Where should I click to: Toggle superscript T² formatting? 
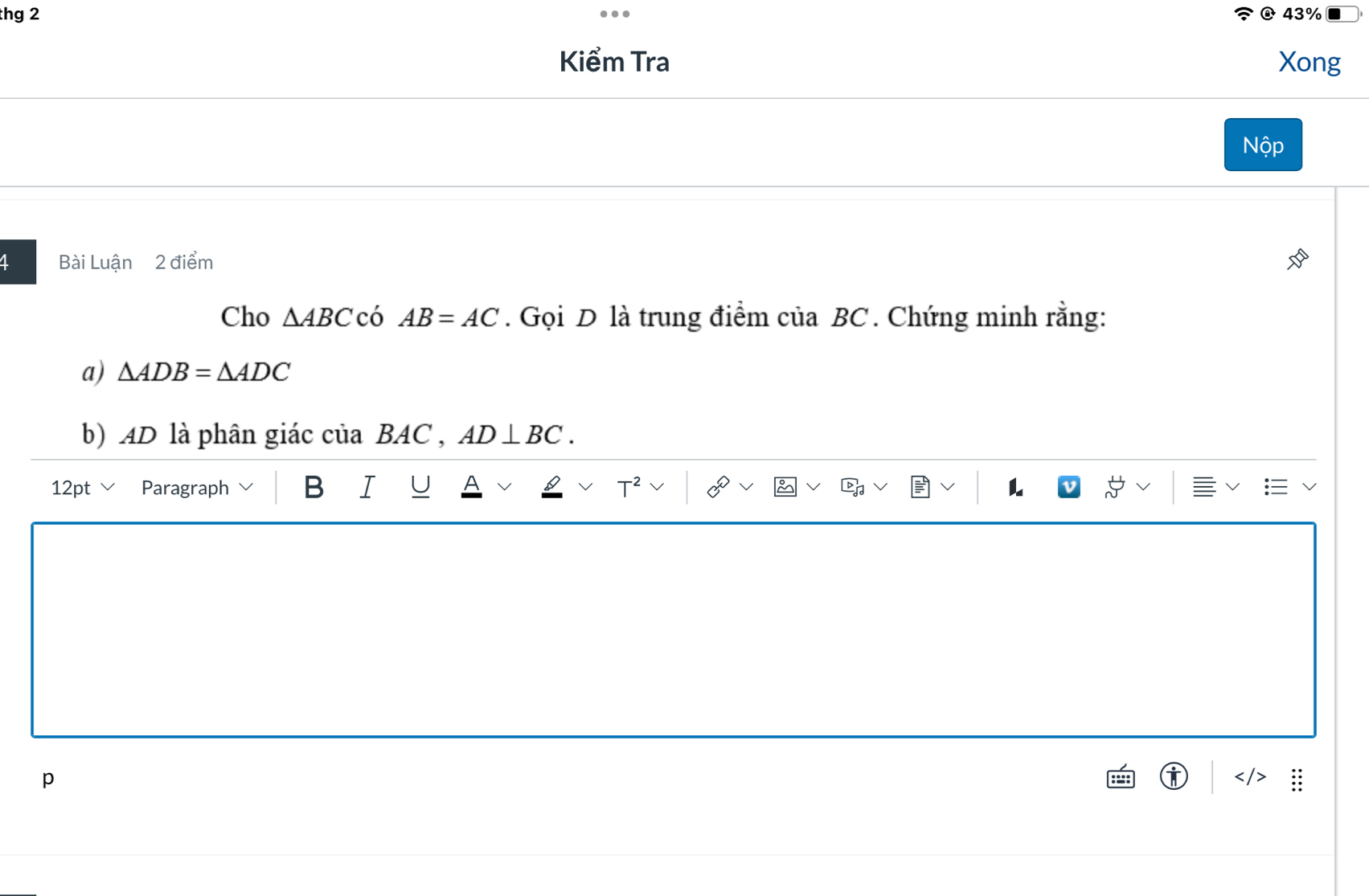pos(629,487)
